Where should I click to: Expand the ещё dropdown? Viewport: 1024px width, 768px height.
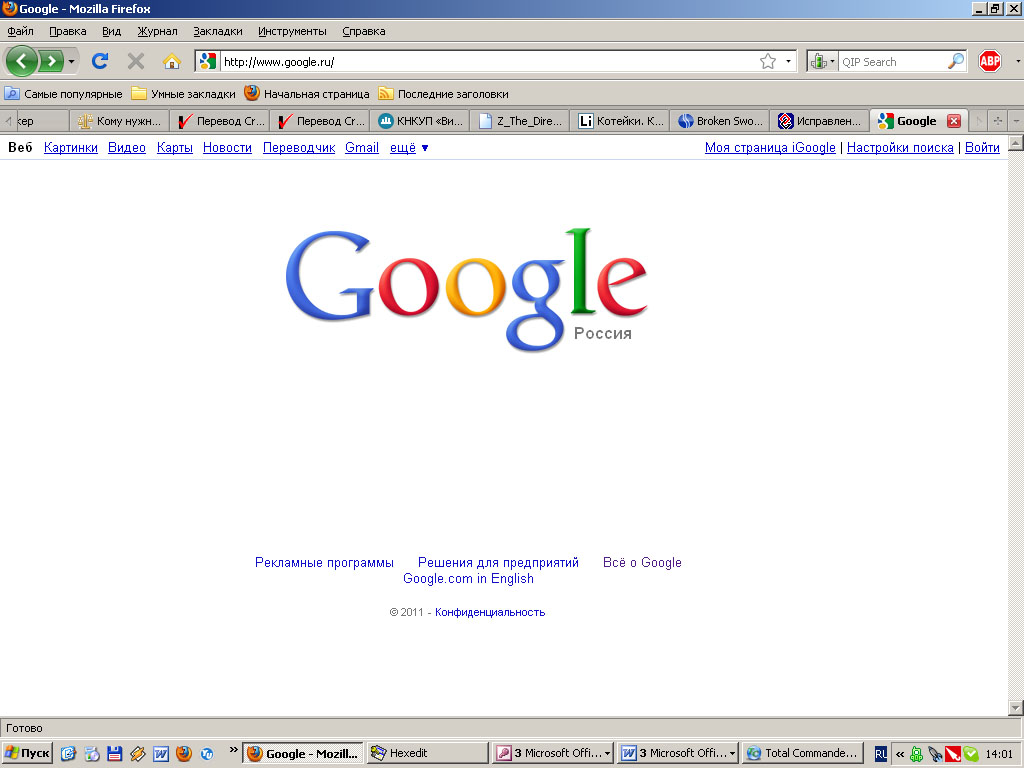point(409,148)
